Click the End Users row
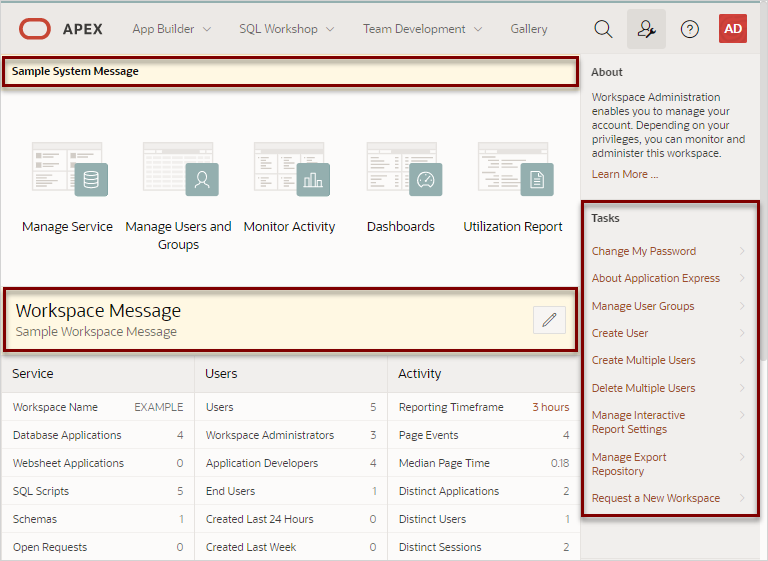 coord(291,491)
